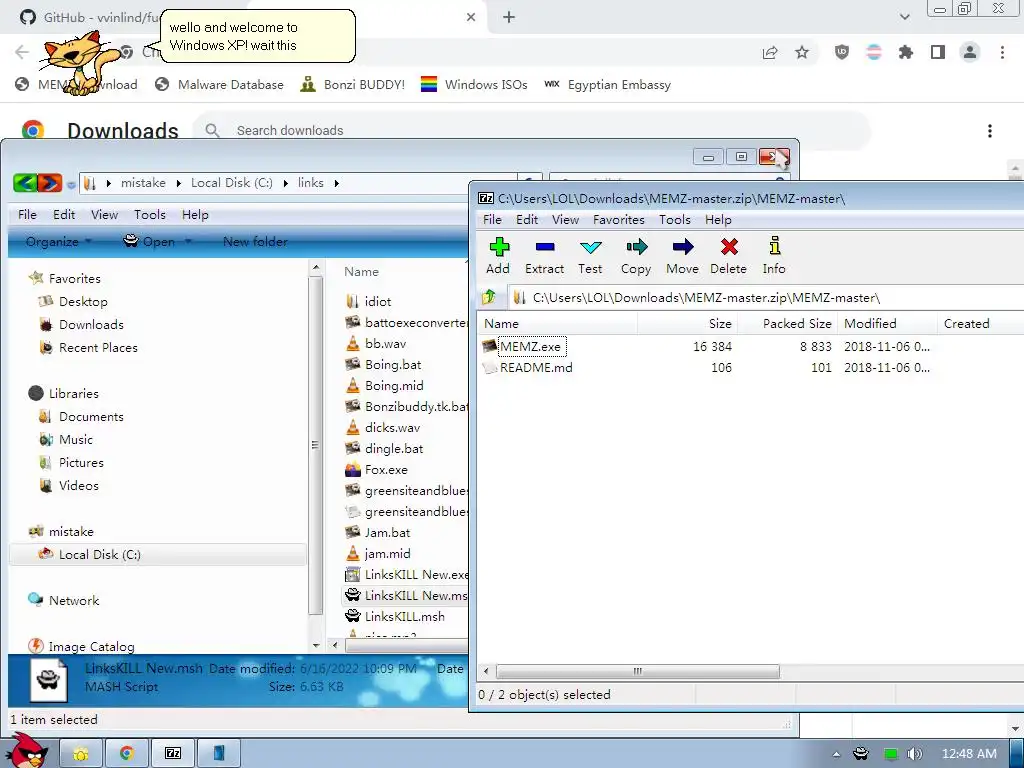Open the Explorer window's Tools menu
This screenshot has height=768, width=1024.
tap(150, 214)
